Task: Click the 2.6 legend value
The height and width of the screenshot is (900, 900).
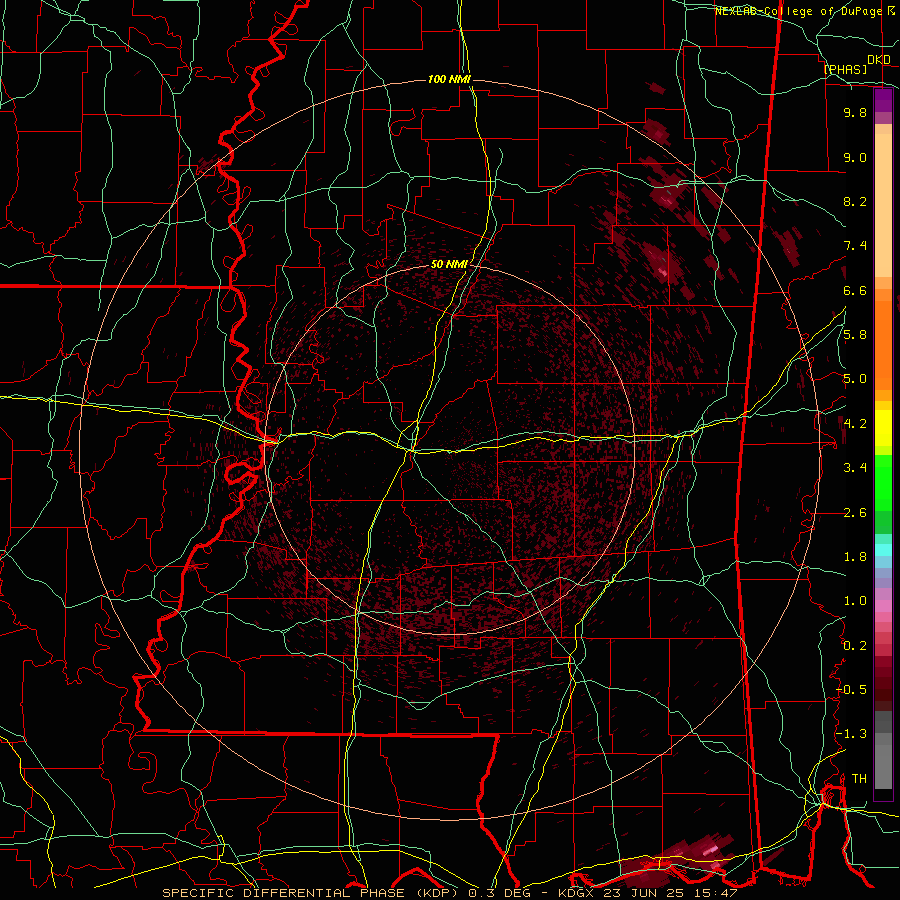Action: (855, 513)
